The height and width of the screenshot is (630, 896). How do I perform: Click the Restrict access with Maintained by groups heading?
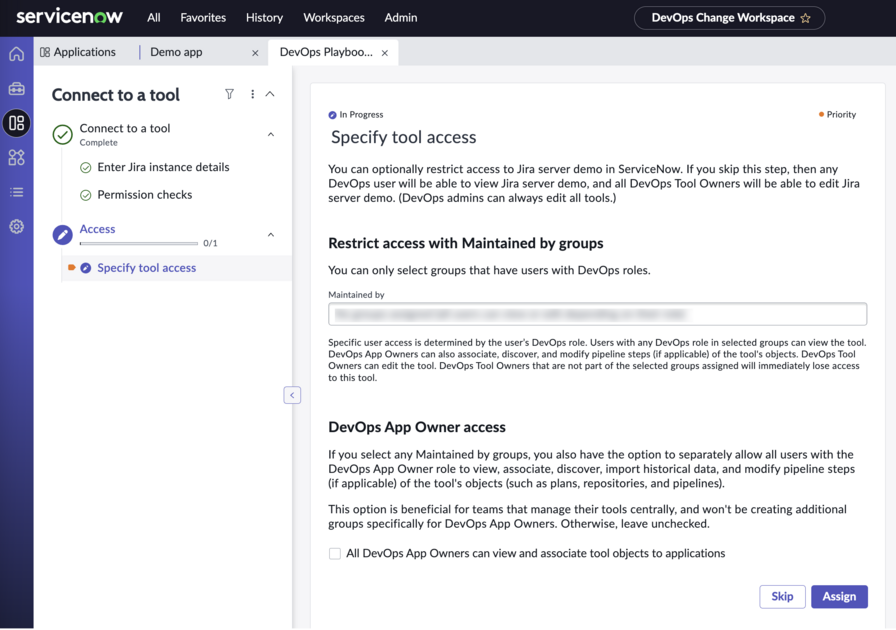point(466,243)
